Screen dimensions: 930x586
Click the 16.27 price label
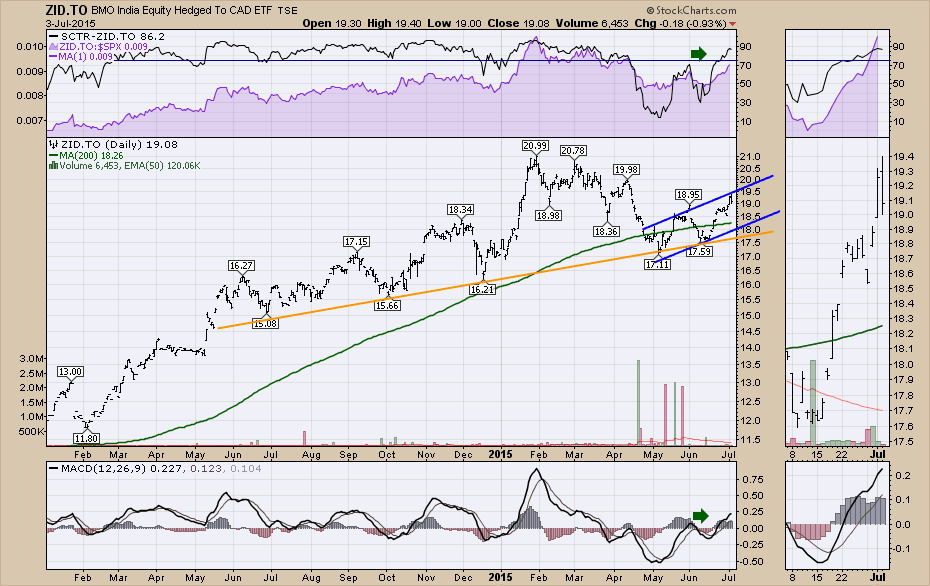(241, 265)
